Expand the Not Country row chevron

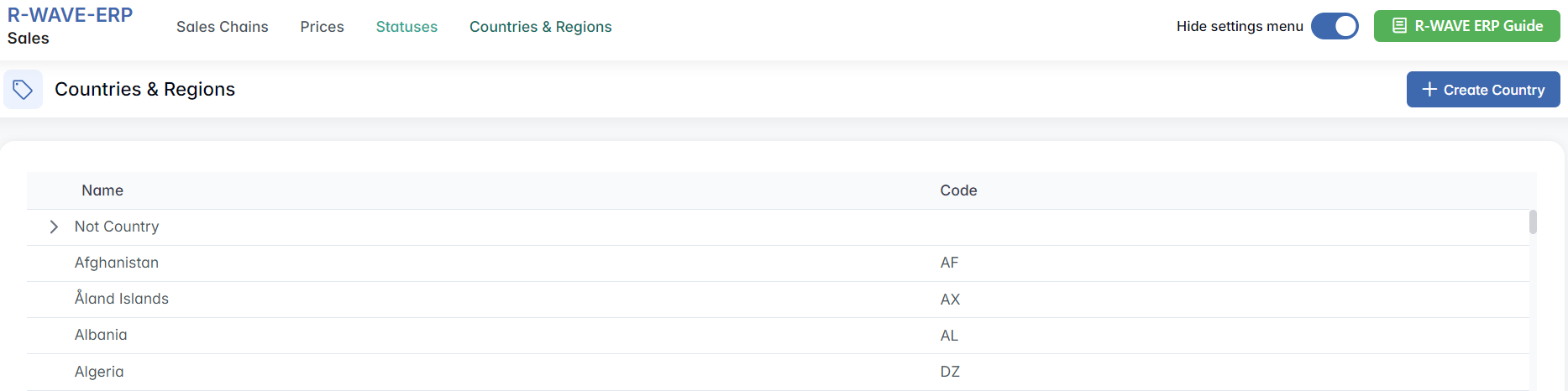(54, 227)
